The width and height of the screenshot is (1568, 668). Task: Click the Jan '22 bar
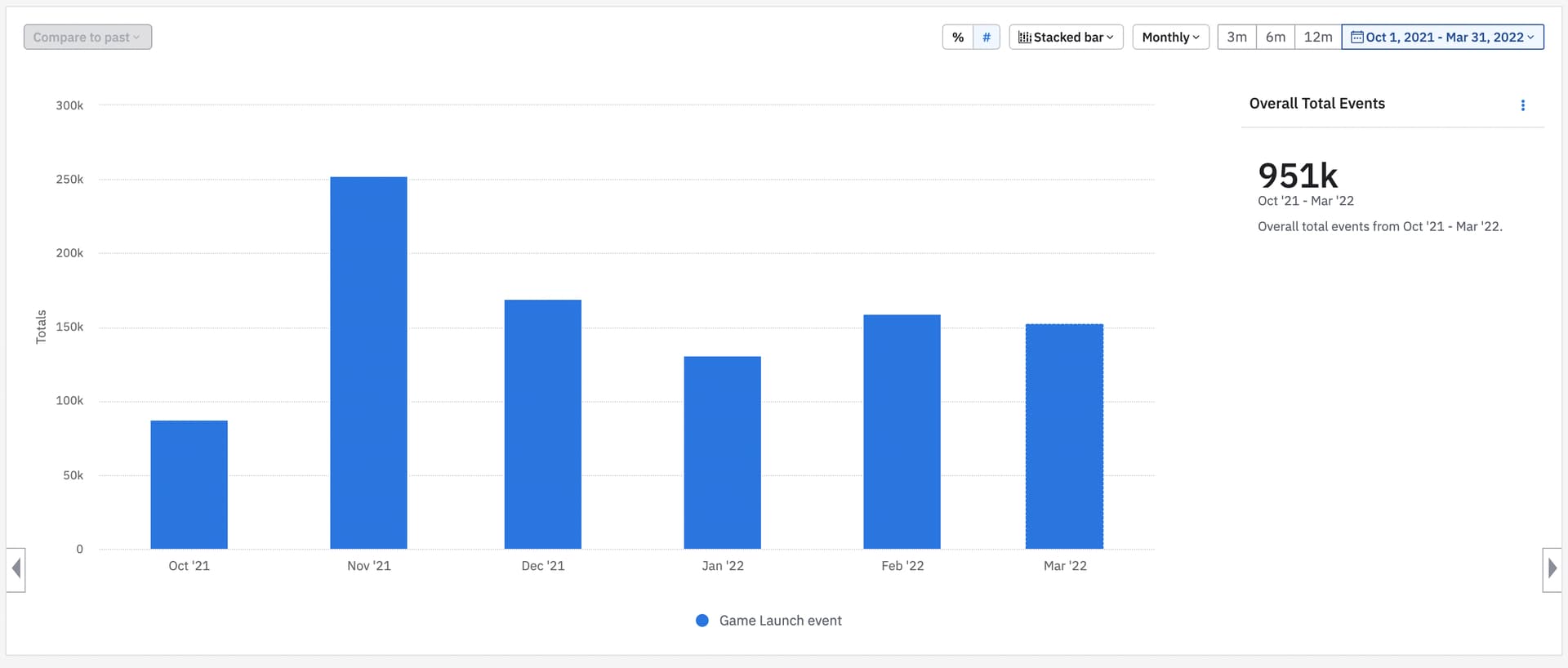tap(722, 452)
